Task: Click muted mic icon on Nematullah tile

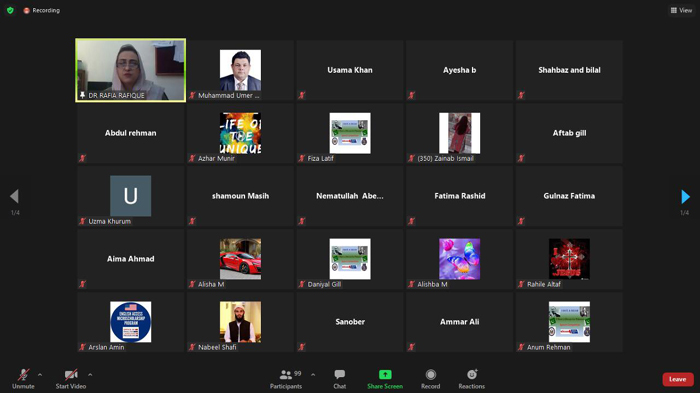Action: [x=302, y=221]
